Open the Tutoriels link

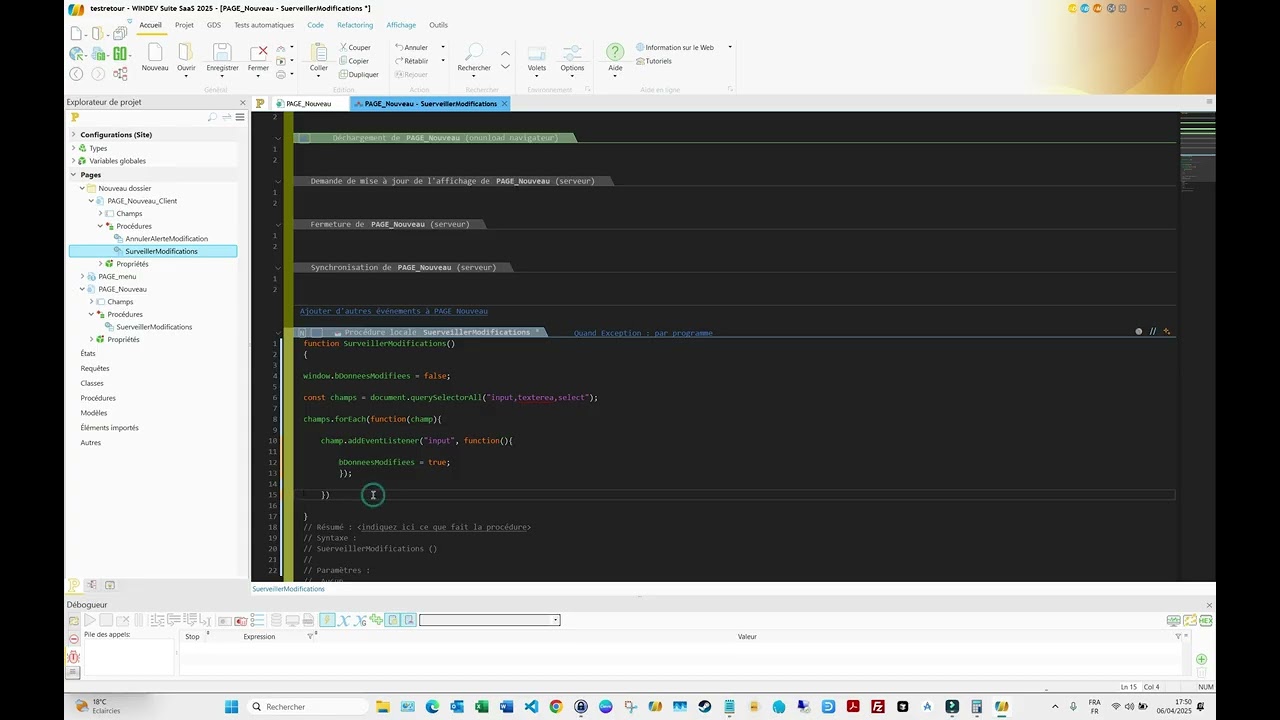click(x=653, y=61)
